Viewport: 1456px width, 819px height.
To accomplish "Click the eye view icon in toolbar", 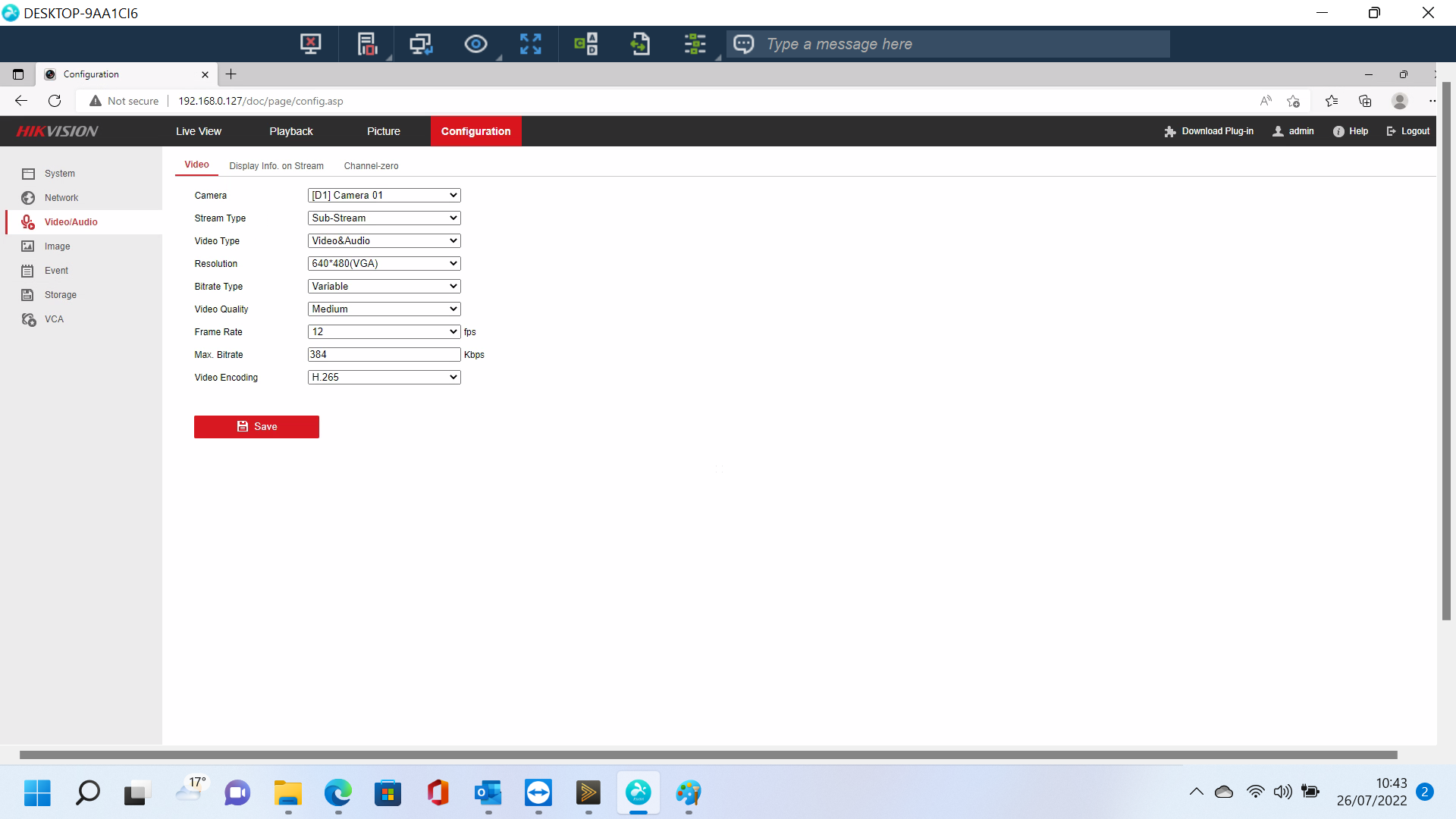I will tap(475, 44).
